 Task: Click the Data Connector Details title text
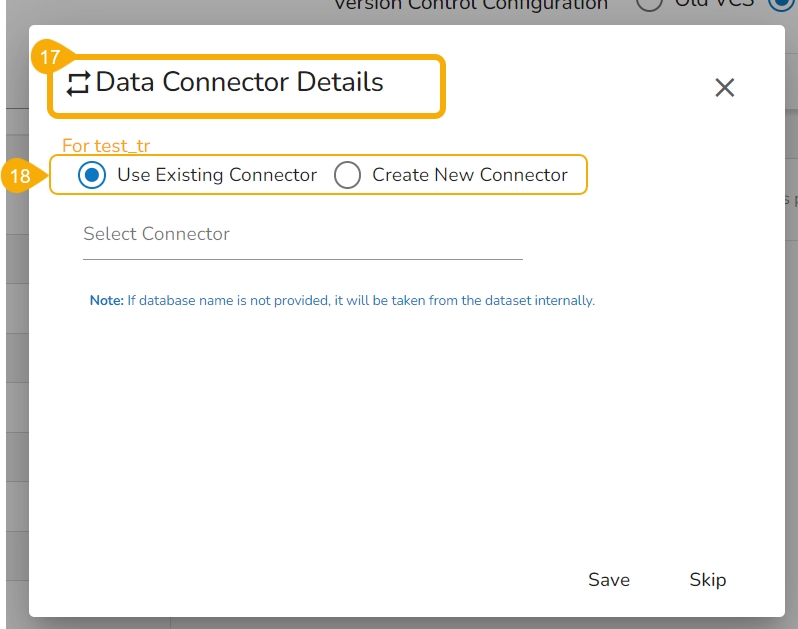240,82
